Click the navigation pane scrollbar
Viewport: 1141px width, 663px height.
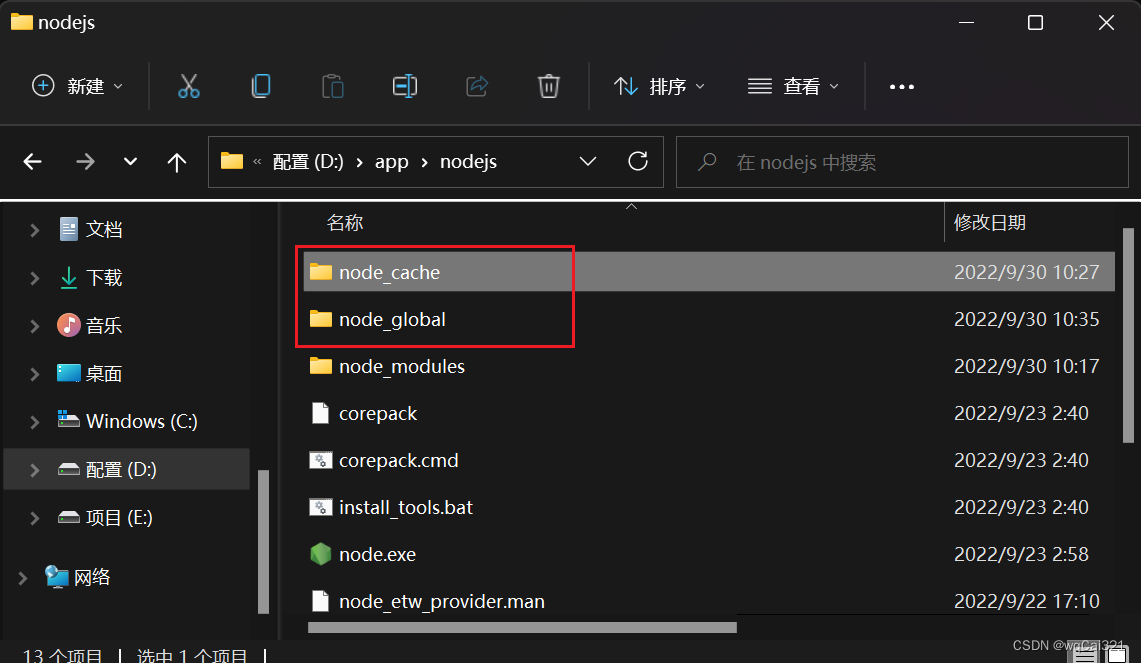(263, 541)
